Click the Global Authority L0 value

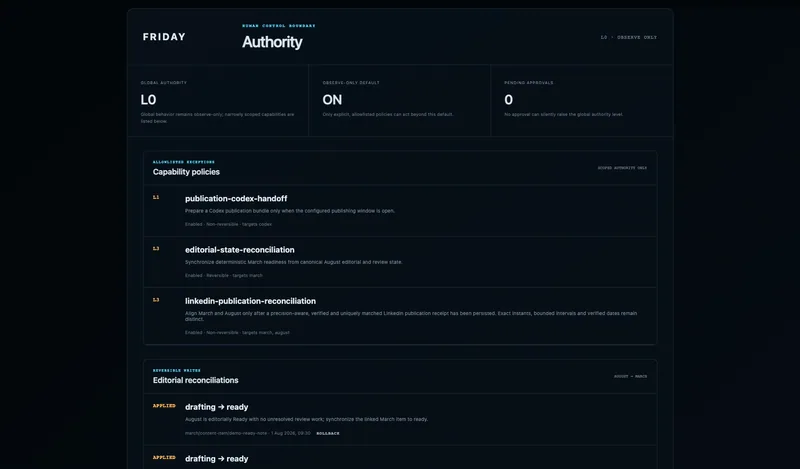tap(148, 100)
